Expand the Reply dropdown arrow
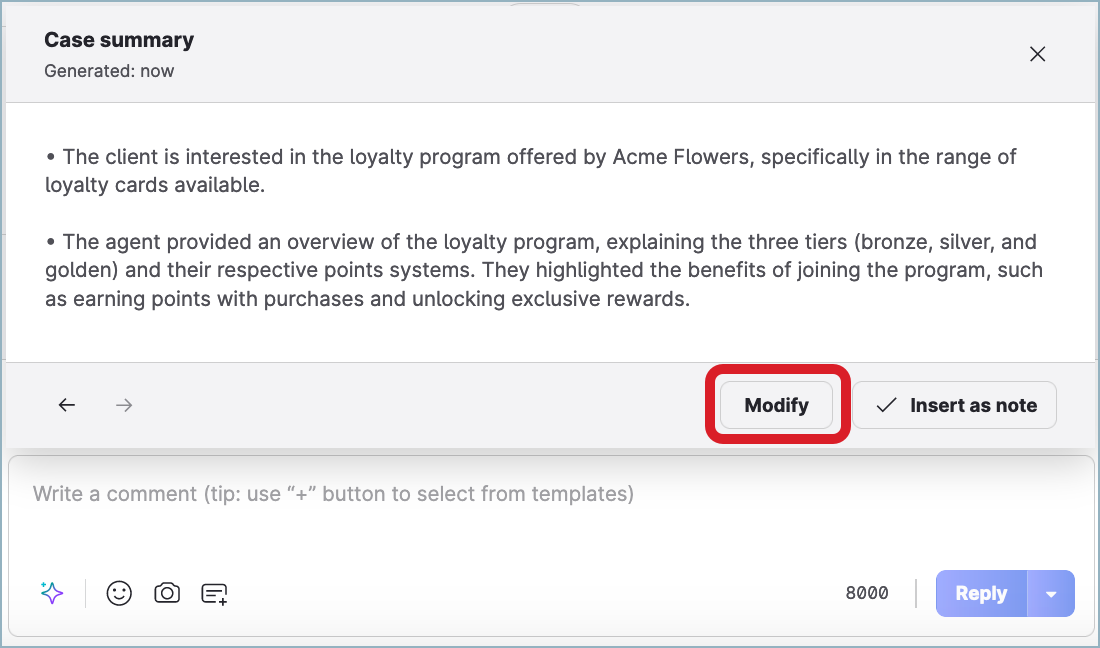1100x648 pixels. 1051,593
